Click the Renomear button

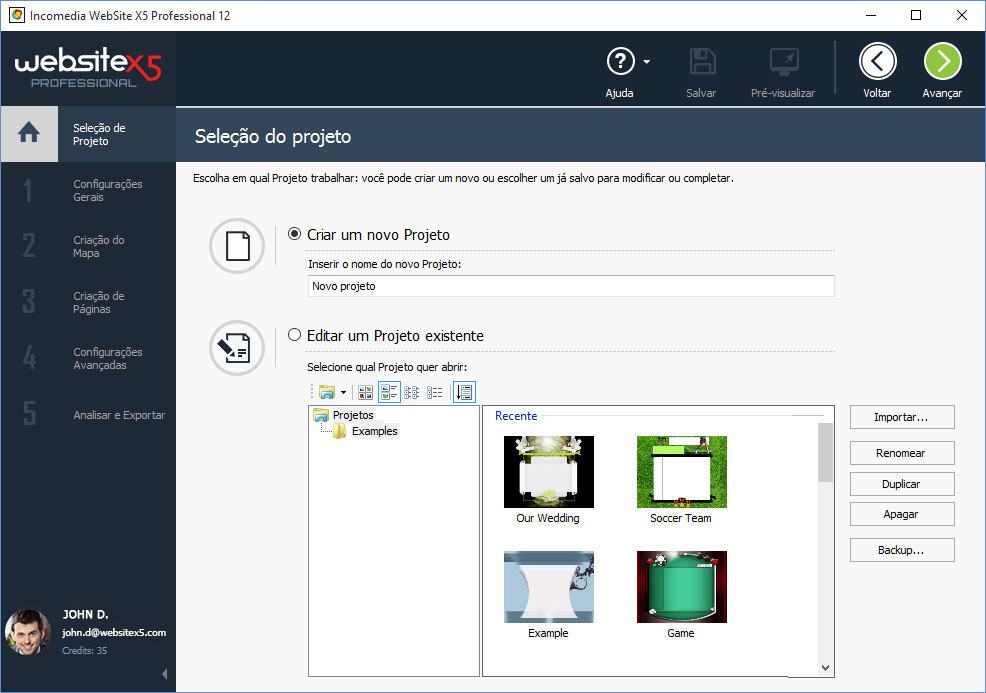tap(902, 453)
